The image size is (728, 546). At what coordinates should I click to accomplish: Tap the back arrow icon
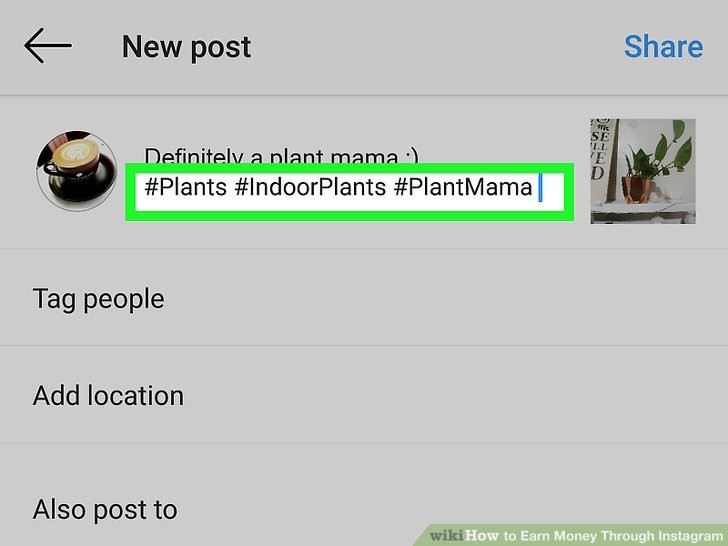(x=48, y=46)
